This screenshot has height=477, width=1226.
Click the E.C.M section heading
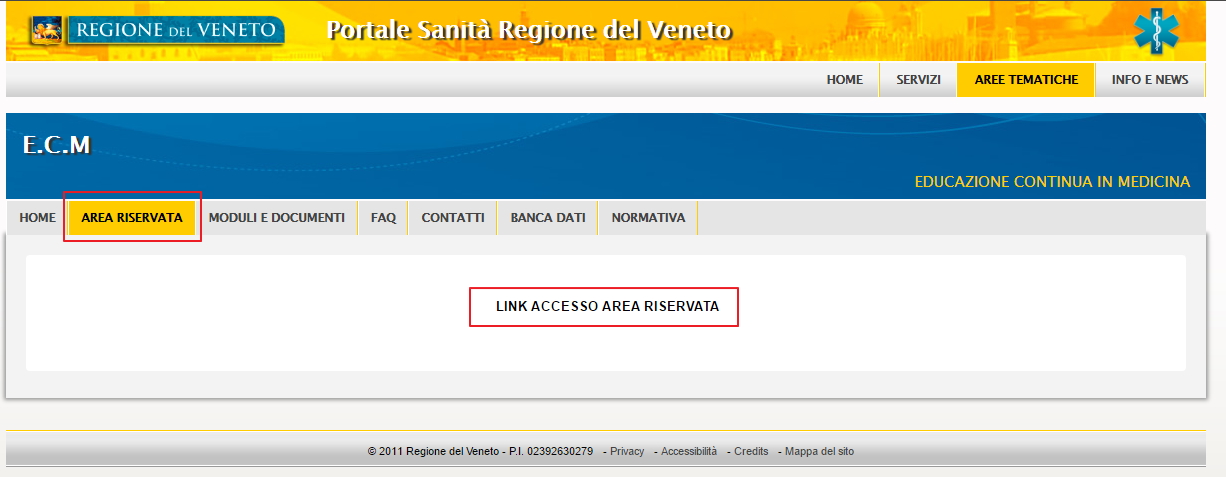[x=56, y=146]
